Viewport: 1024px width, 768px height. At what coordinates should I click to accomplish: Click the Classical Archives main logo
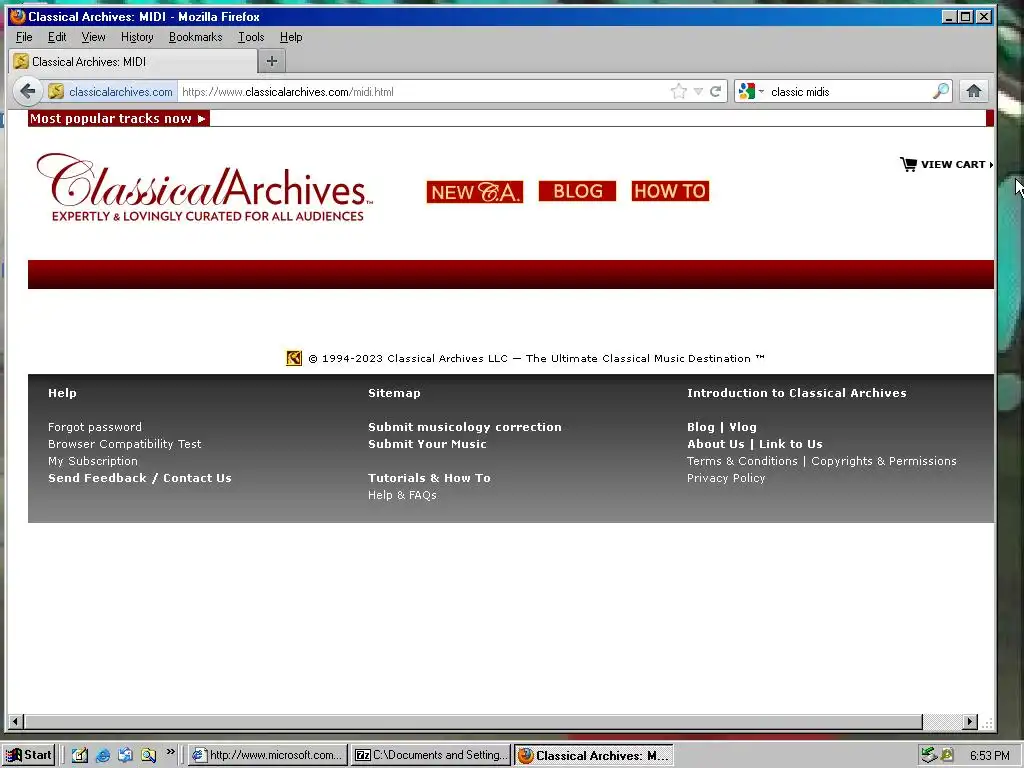point(205,187)
